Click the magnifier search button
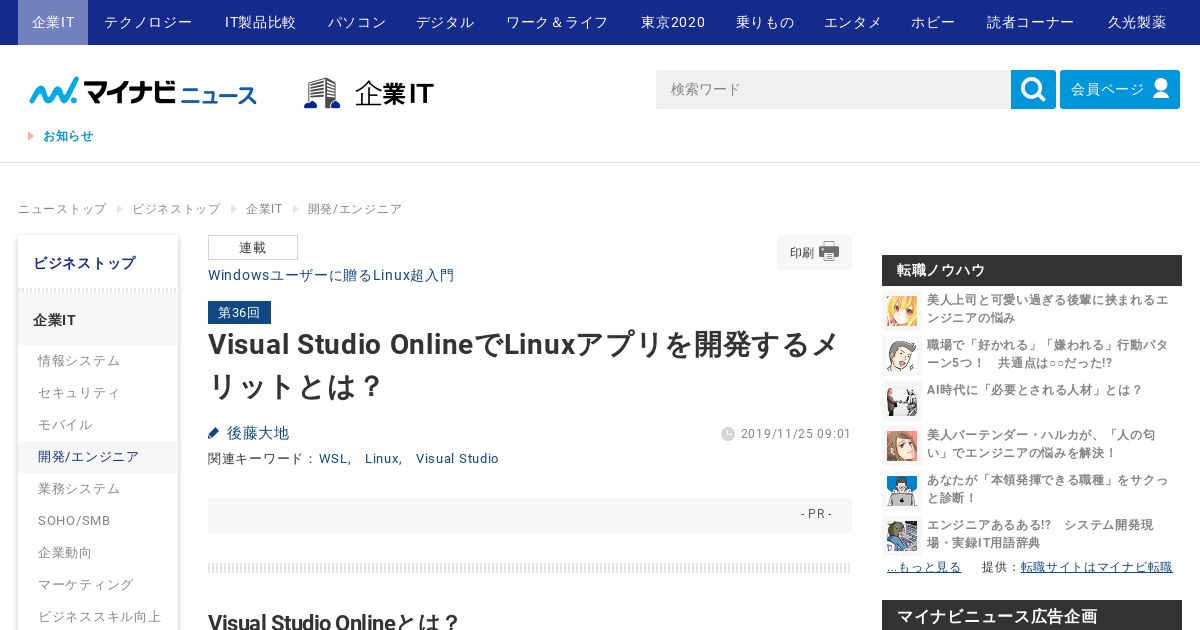Screen dimensions: 1200x630 (1033, 89)
